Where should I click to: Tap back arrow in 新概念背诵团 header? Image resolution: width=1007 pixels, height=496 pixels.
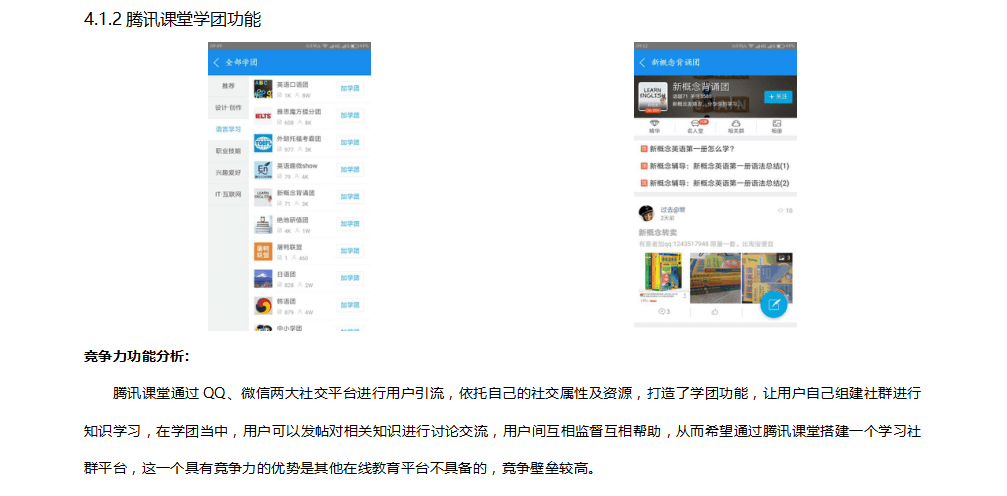(x=642, y=63)
